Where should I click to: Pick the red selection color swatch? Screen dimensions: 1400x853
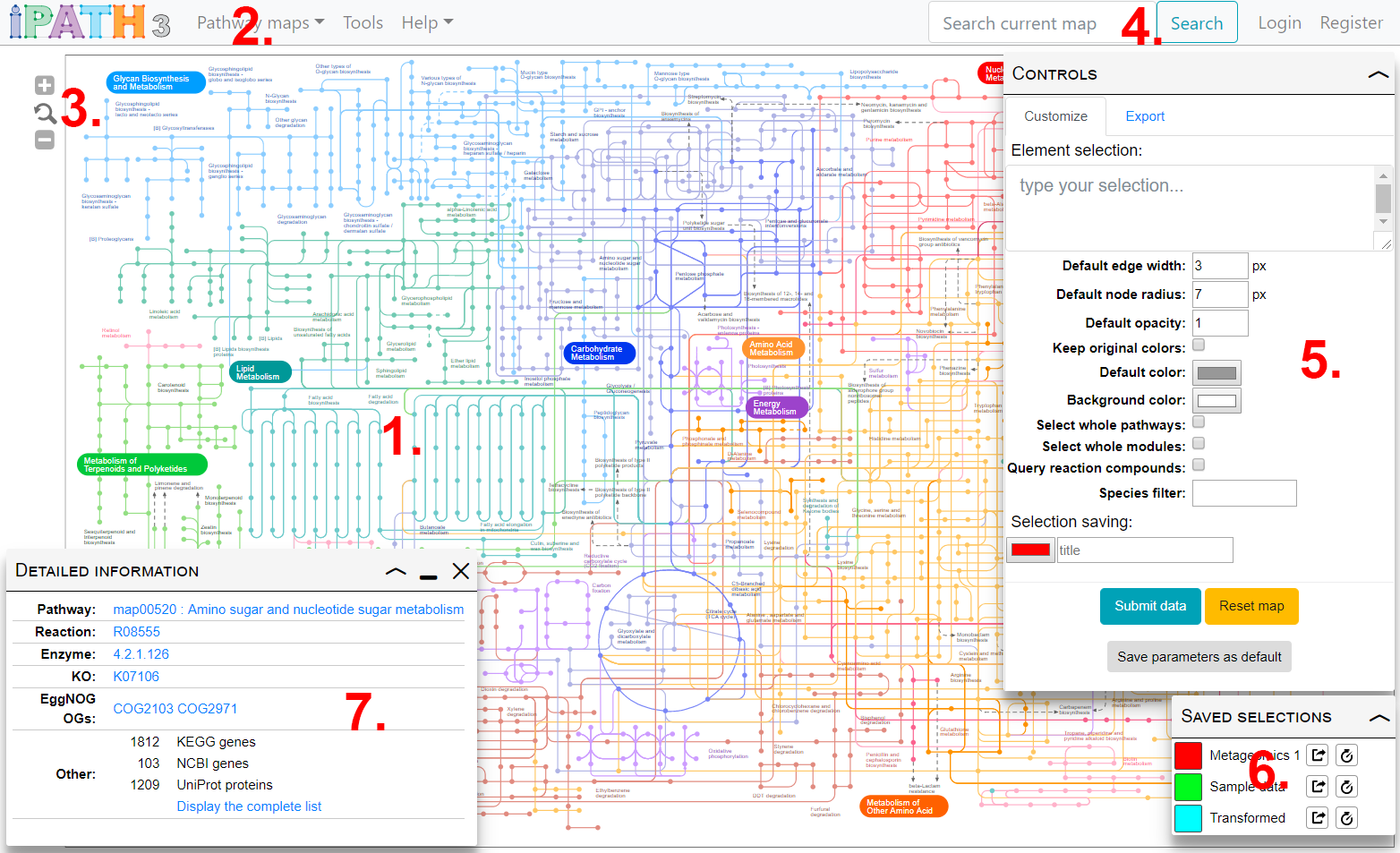1030,550
